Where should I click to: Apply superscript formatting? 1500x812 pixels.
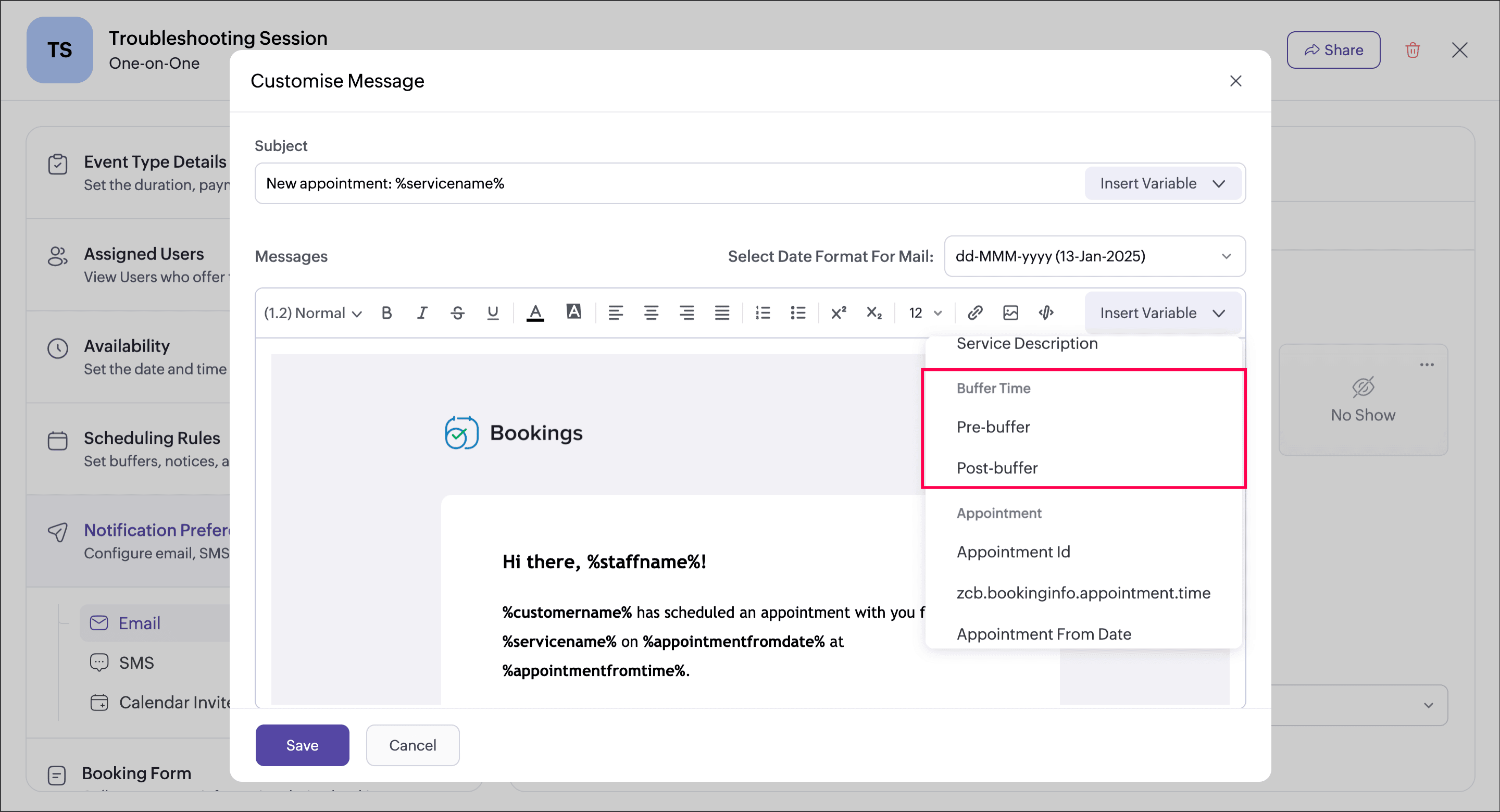point(839,313)
